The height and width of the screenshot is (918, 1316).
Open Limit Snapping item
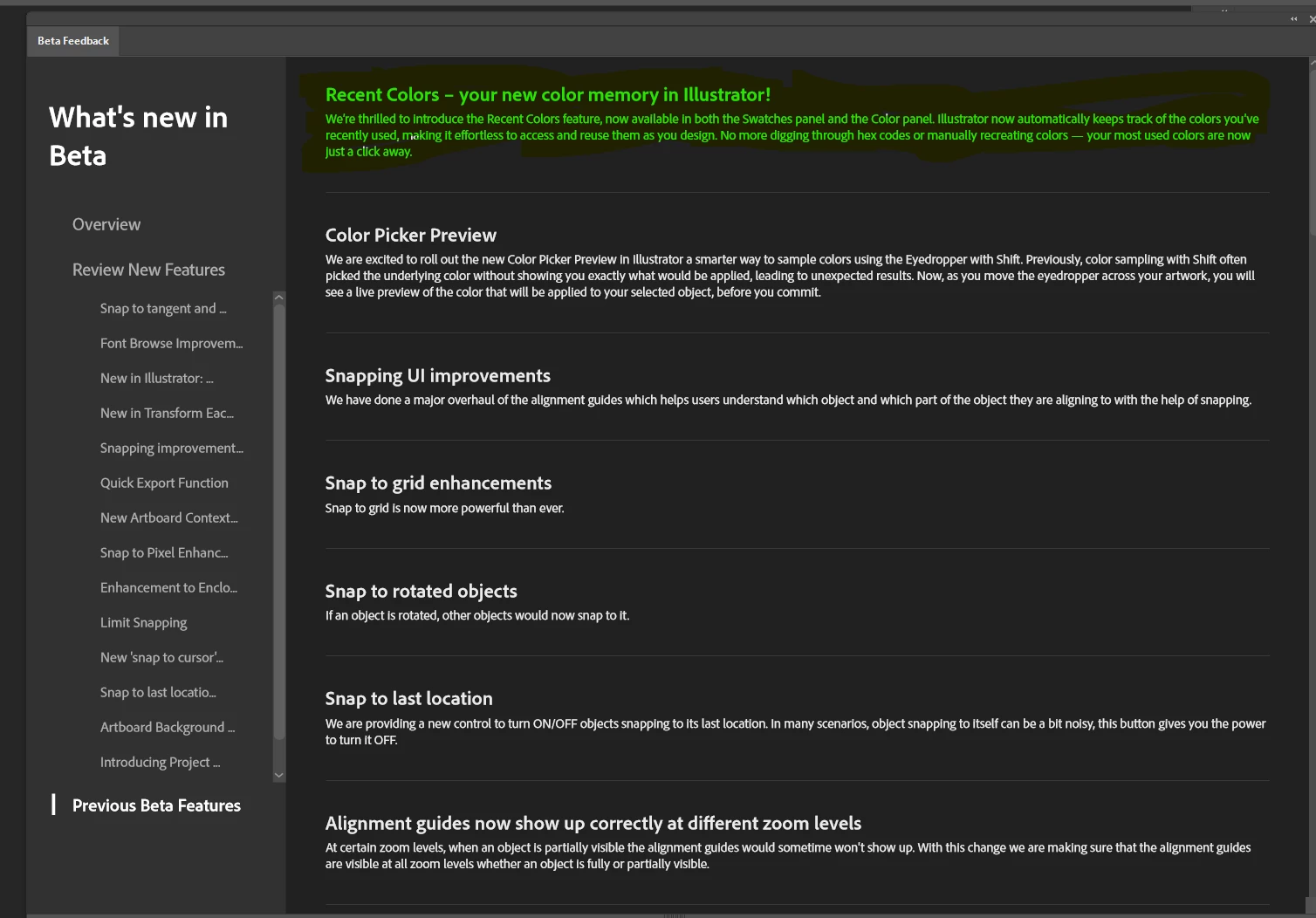pyautogui.click(x=143, y=622)
